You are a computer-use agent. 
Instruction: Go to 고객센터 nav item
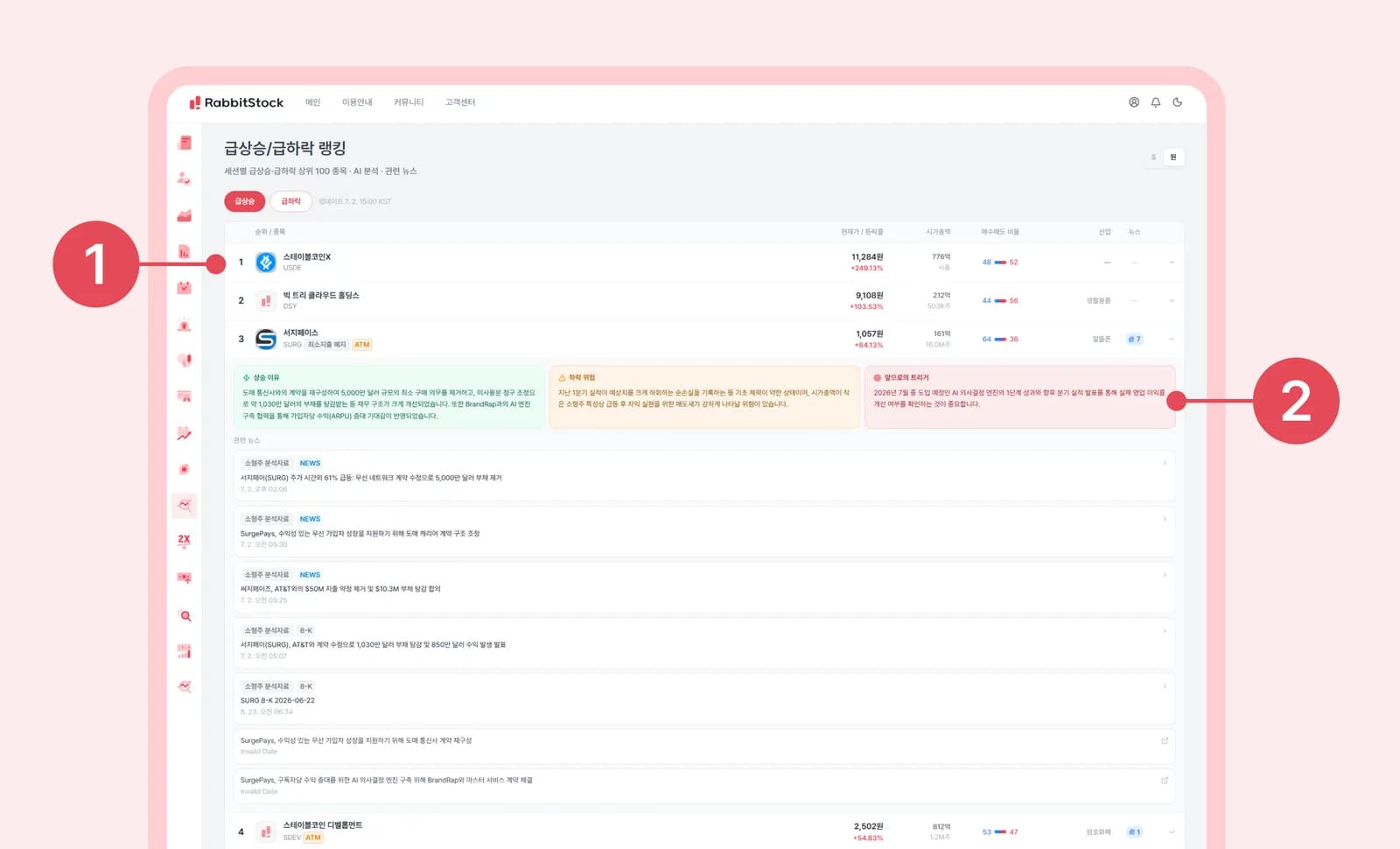coord(460,102)
